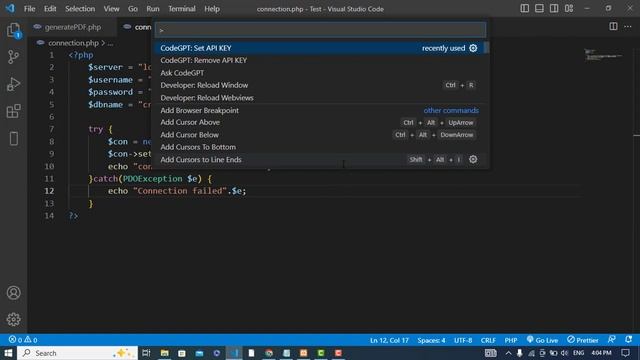Open the status bar notifications bell

(x=629, y=340)
